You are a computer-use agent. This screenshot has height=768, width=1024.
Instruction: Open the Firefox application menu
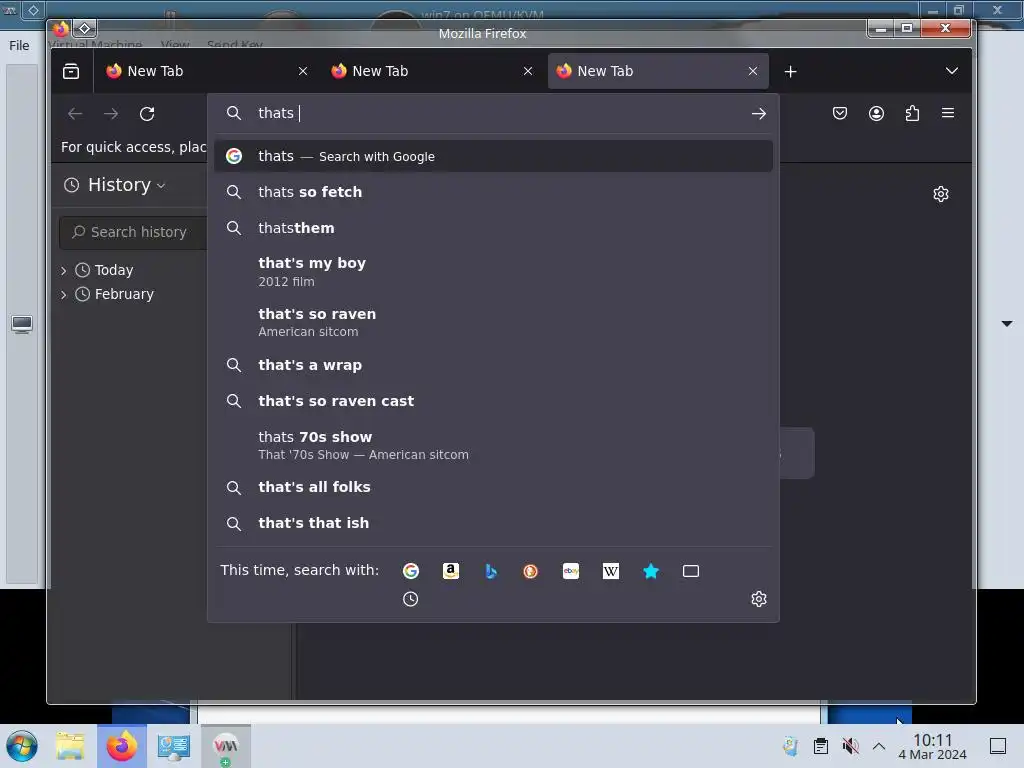point(948,113)
